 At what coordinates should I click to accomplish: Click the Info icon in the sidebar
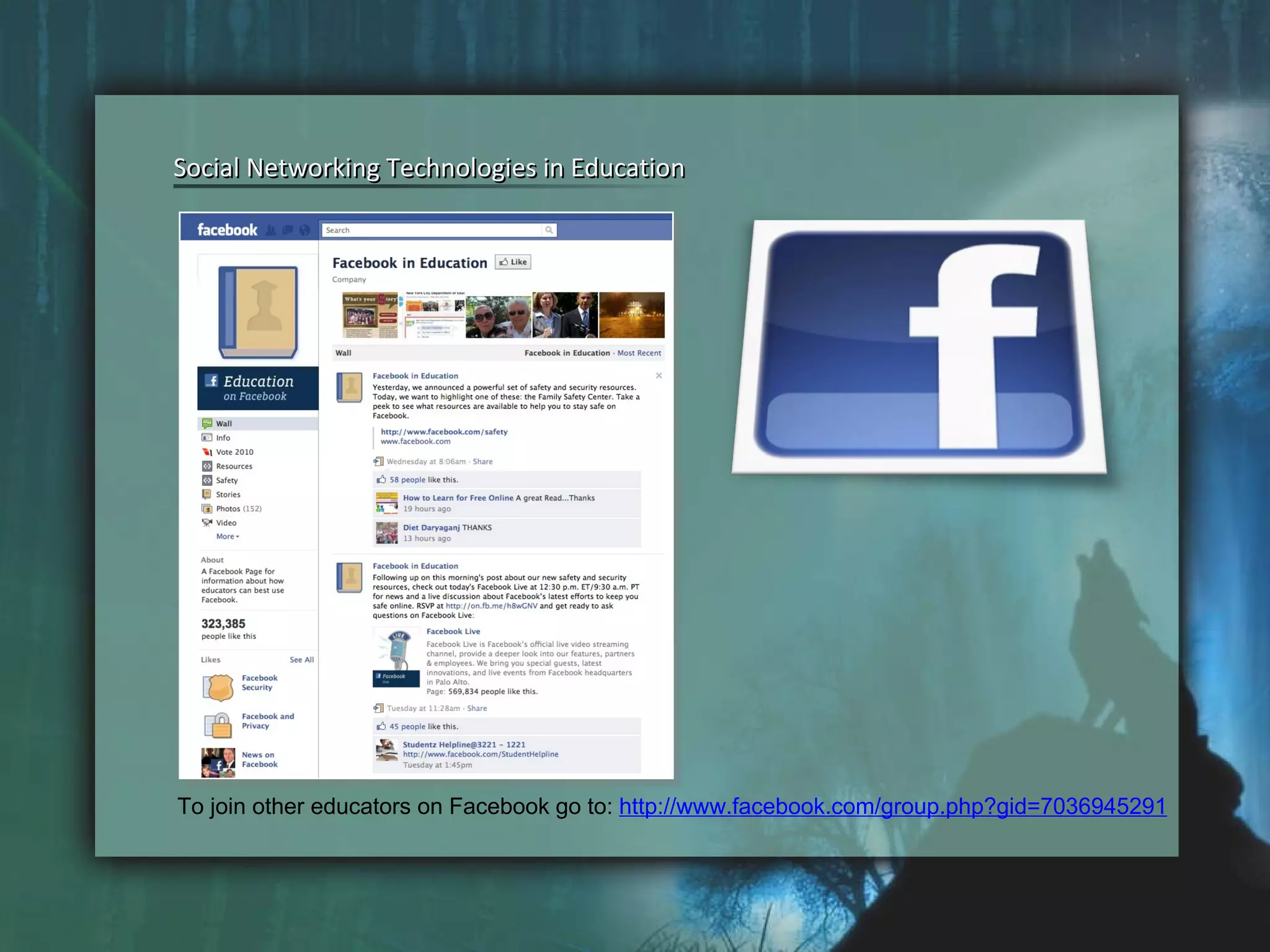click(x=207, y=438)
